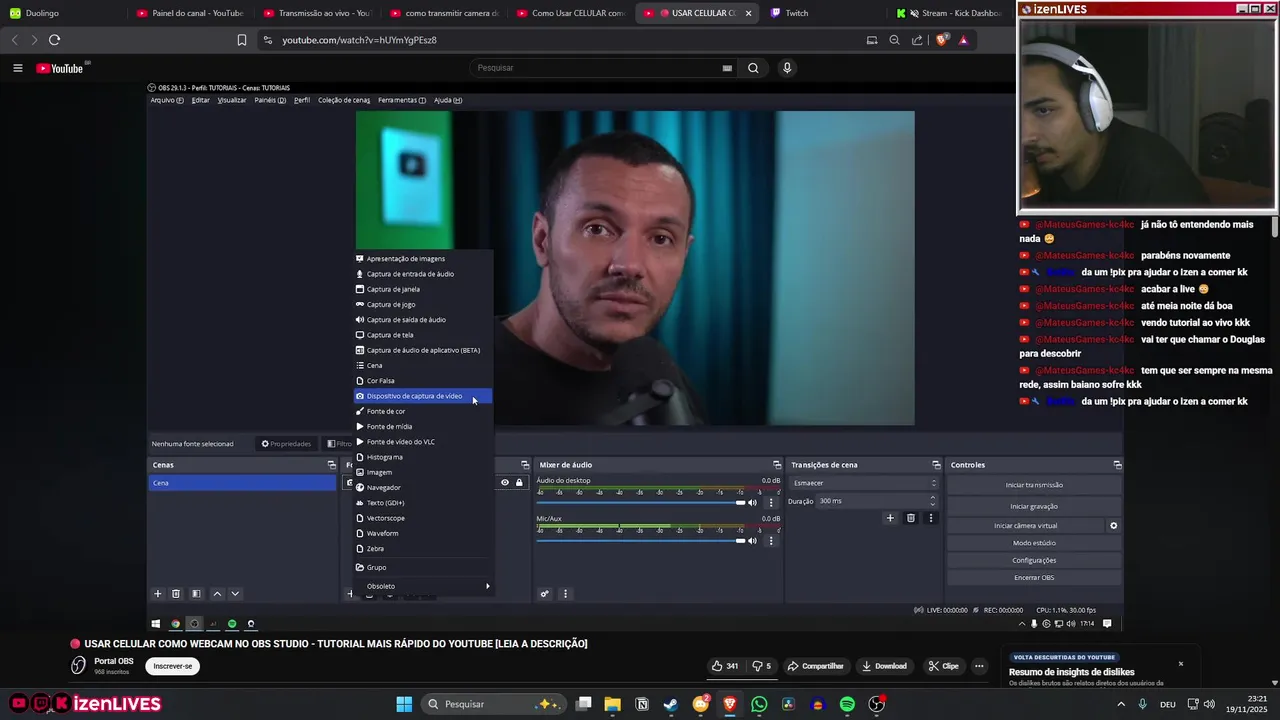Open advanced audio properties gears icon

point(545,594)
